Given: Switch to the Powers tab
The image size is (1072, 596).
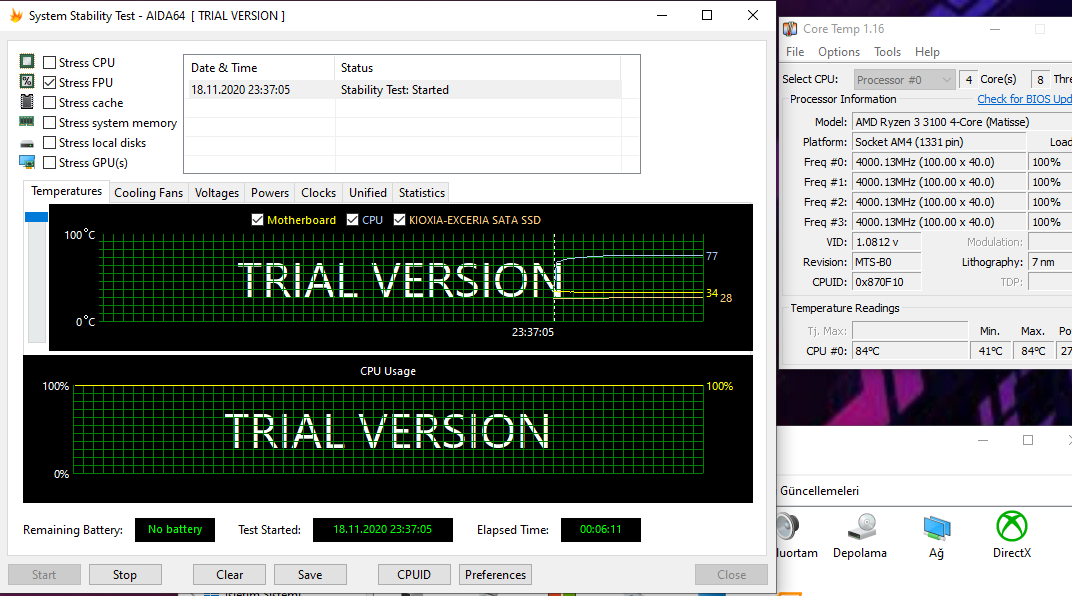Looking at the screenshot, I should pos(269,193).
